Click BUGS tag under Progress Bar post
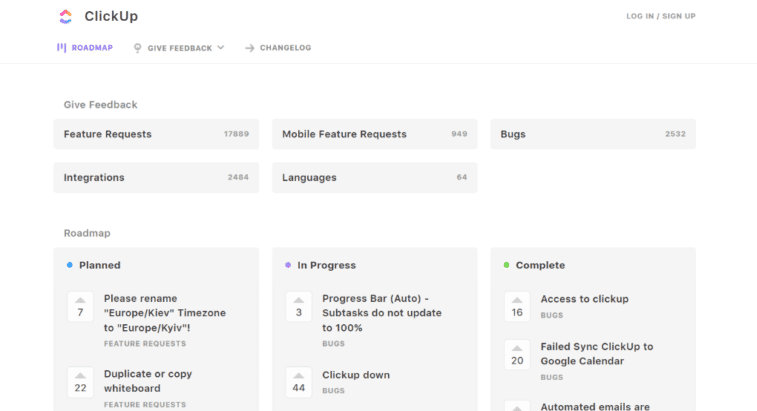 (x=333, y=344)
